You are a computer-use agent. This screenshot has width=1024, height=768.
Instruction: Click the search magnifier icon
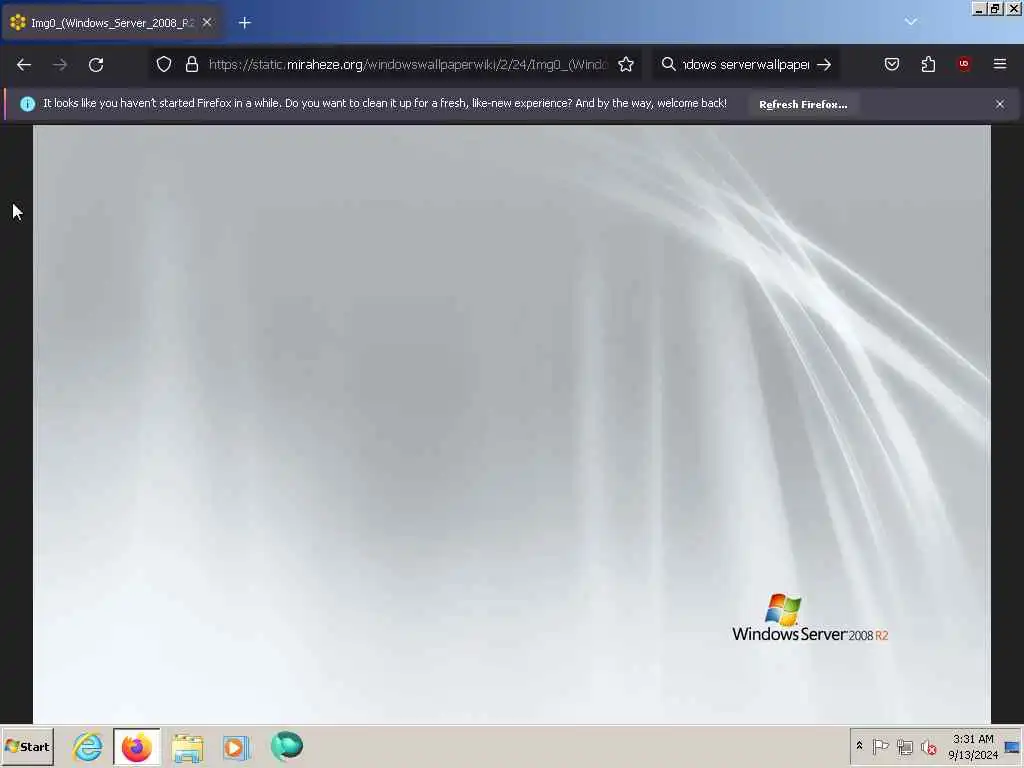pos(668,64)
